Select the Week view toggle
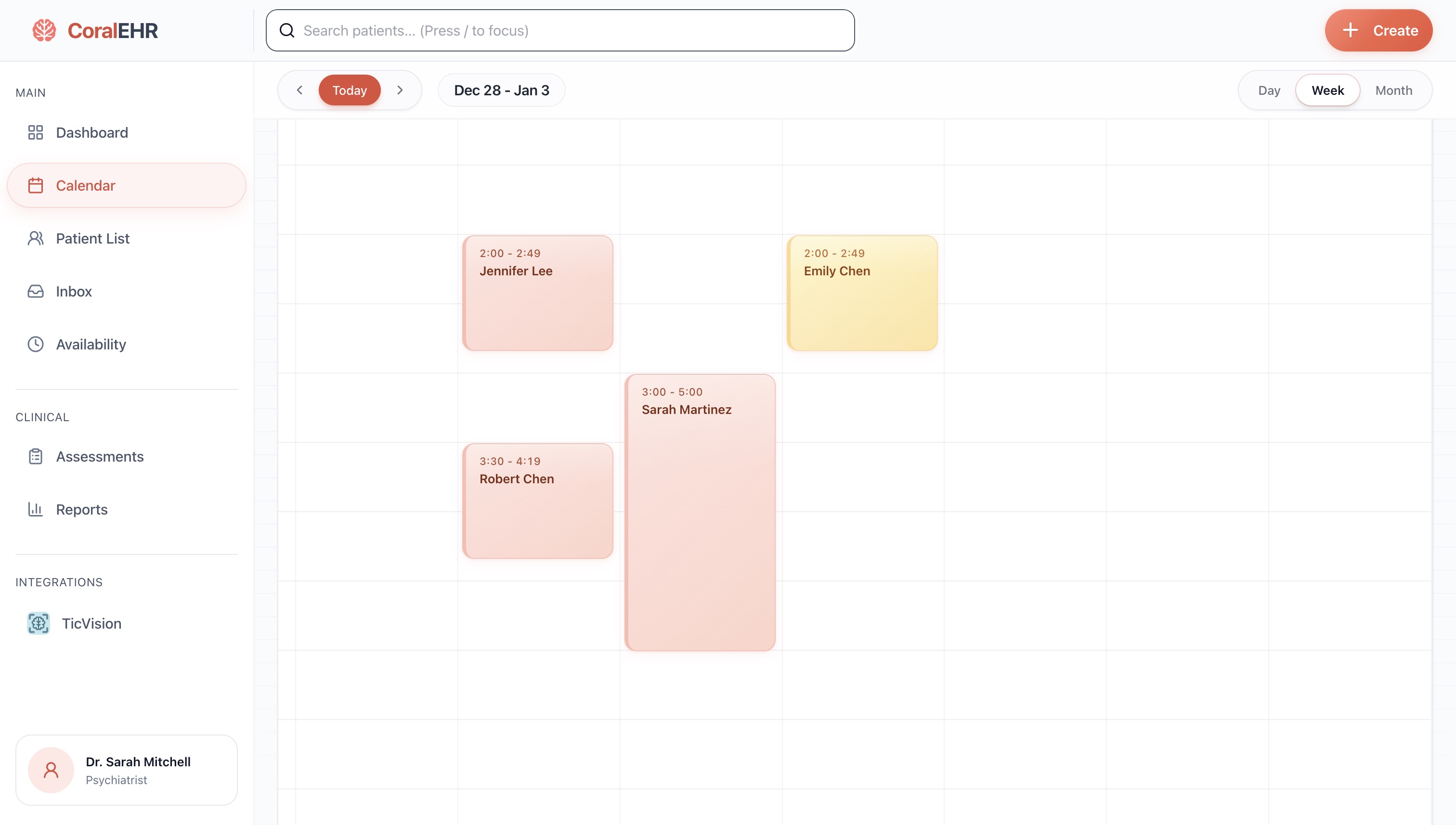The height and width of the screenshot is (825, 1456). (1327, 90)
